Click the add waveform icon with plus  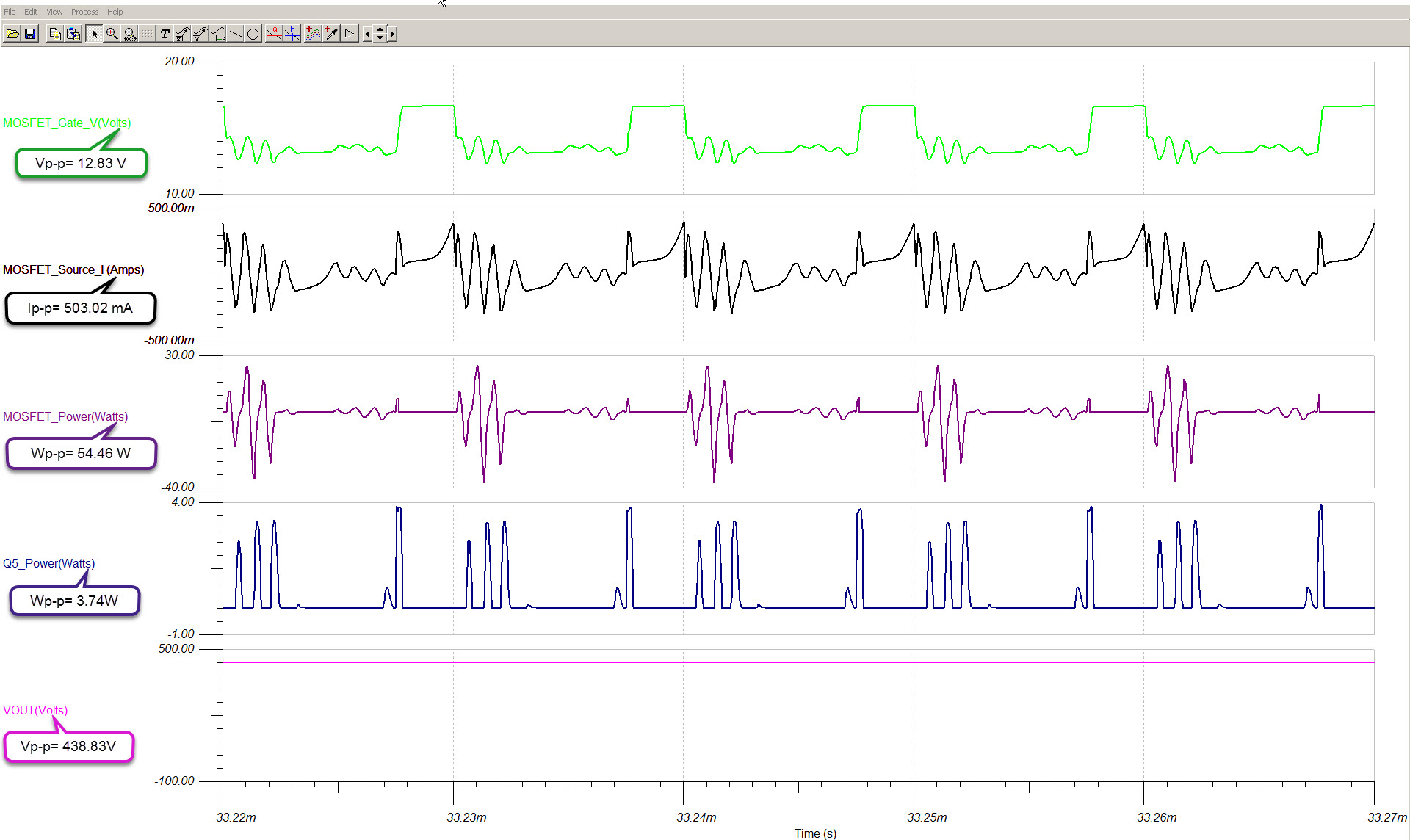coord(313,34)
